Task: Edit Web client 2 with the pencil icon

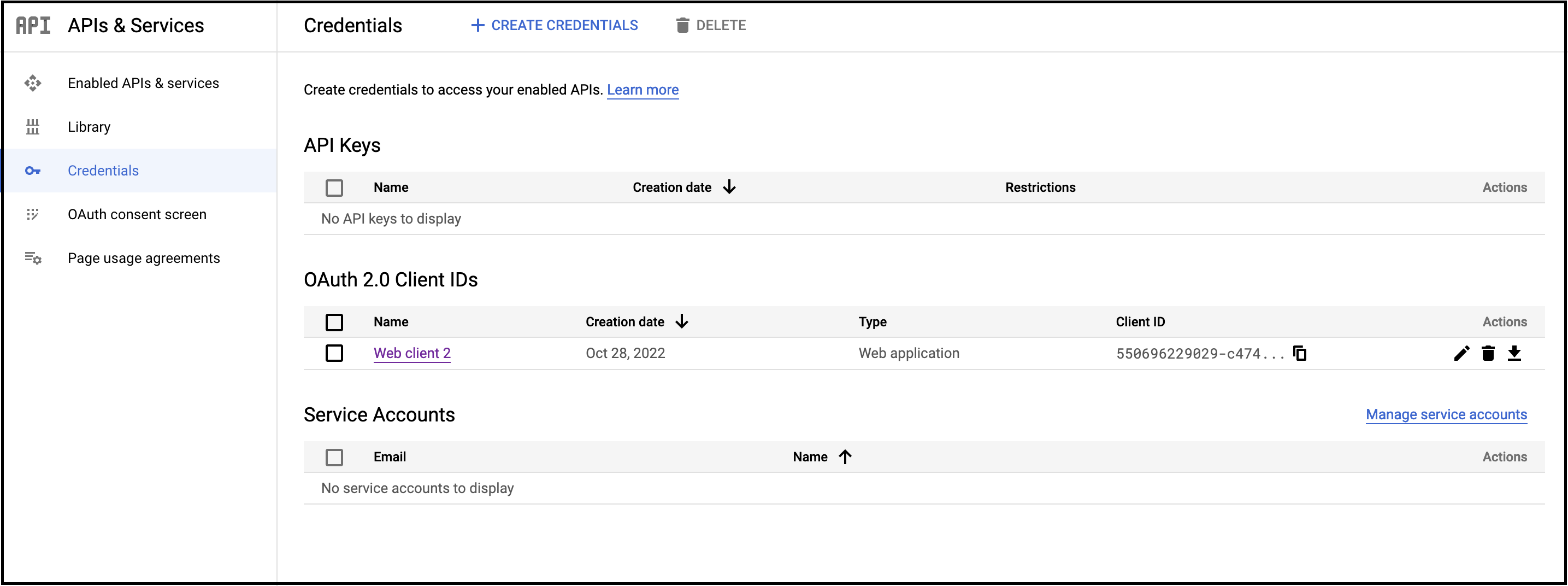Action: tap(1461, 353)
